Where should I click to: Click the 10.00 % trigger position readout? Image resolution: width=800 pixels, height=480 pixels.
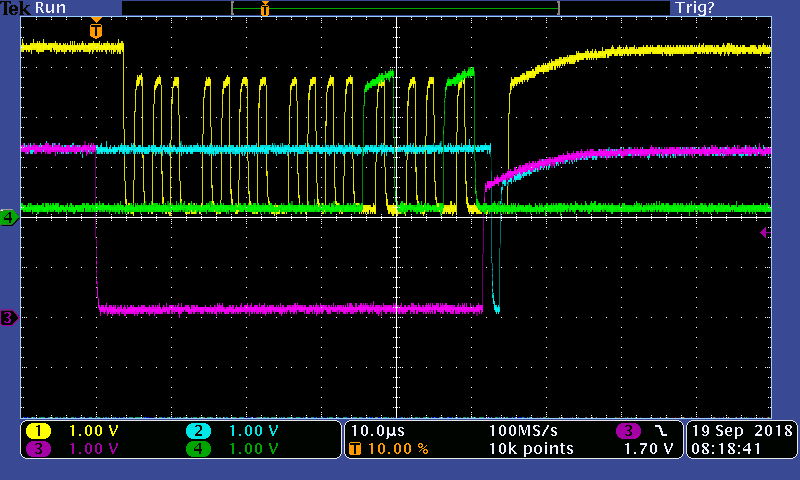pyautogui.click(x=398, y=449)
